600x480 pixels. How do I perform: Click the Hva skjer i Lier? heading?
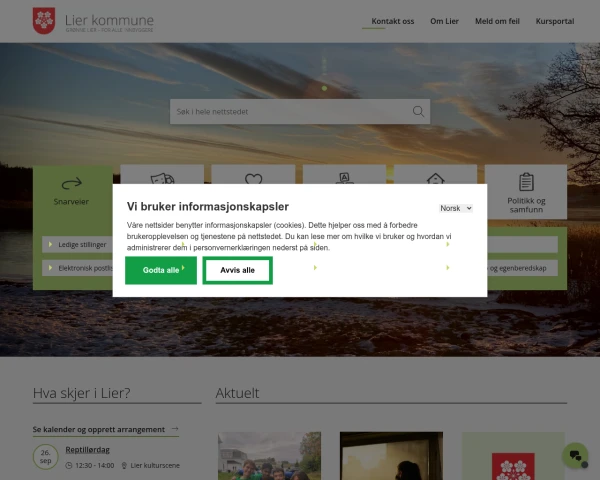point(82,393)
